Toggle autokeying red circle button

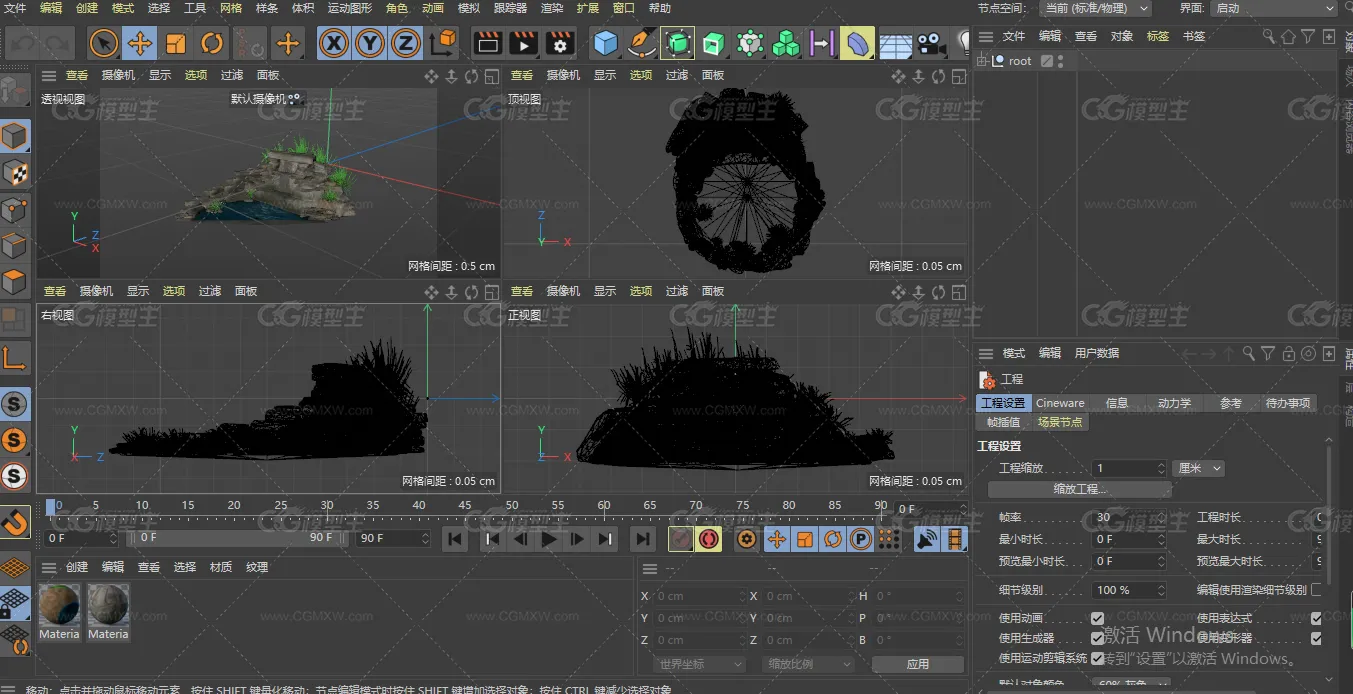(x=709, y=539)
